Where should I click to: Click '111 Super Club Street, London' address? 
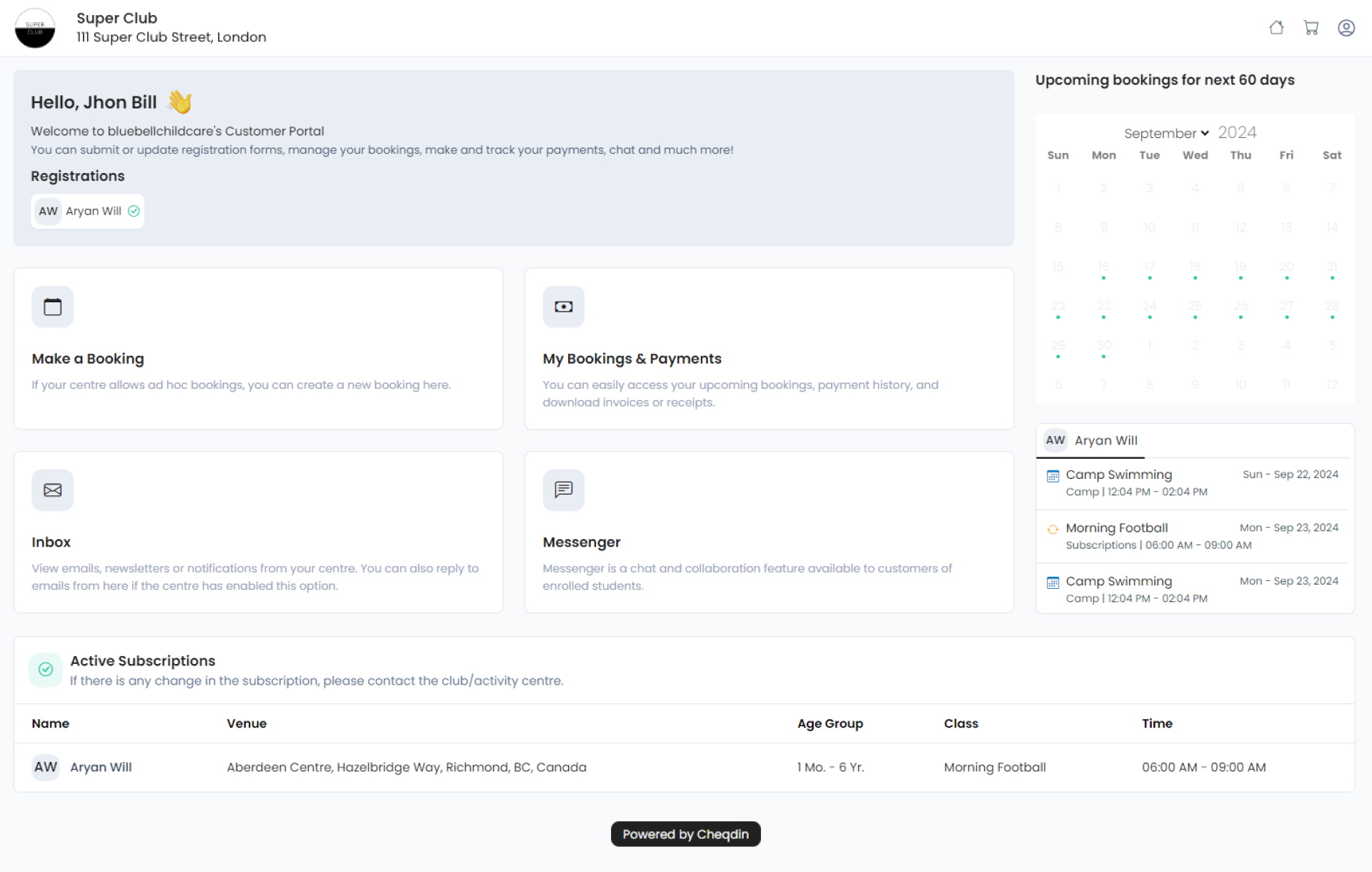(x=171, y=37)
